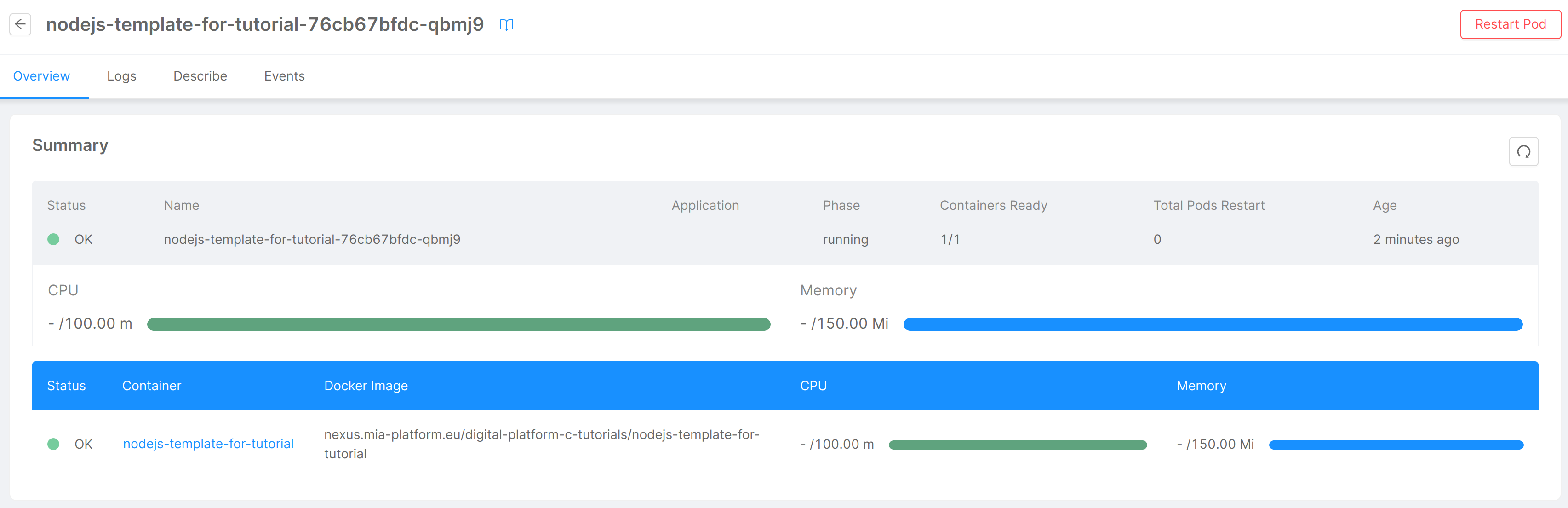Switch to the Logs tab
Image resolution: width=1568 pixels, height=508 pixels.
121,76
